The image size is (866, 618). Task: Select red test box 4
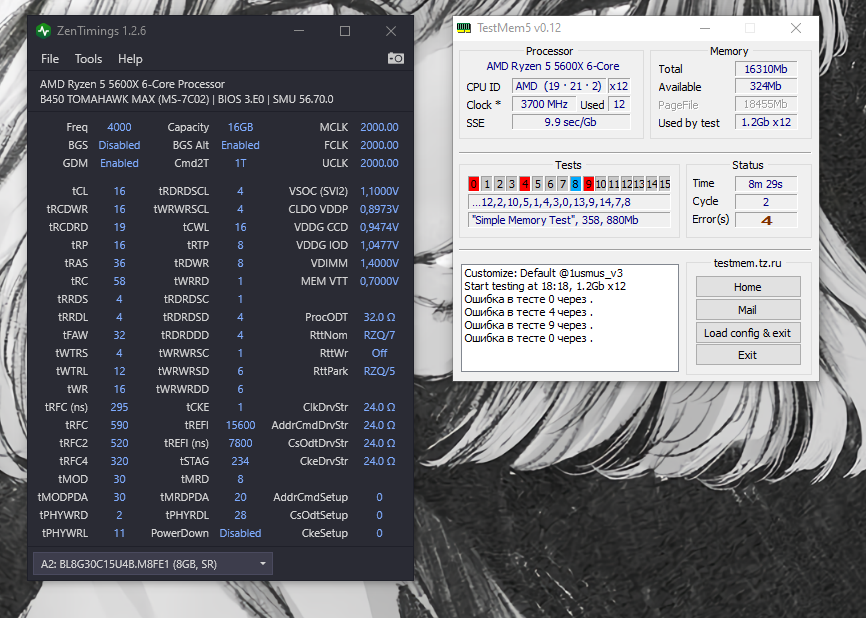(525, 184)
